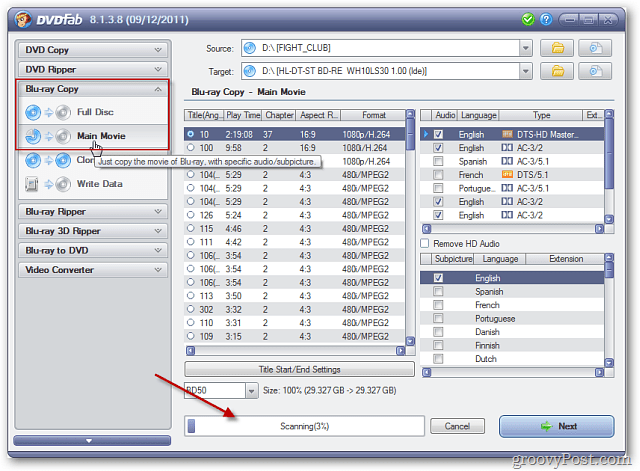Uncheck English DTS-HD Master audio track
This screenshot has height=471, width=640.
point(438,134)
